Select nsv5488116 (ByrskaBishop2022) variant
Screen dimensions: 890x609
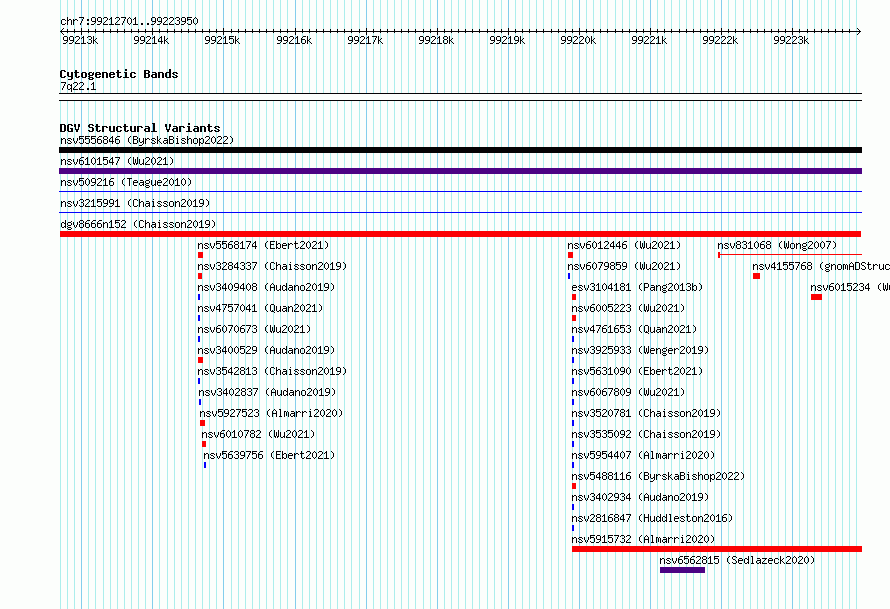[x=658, y=476]
